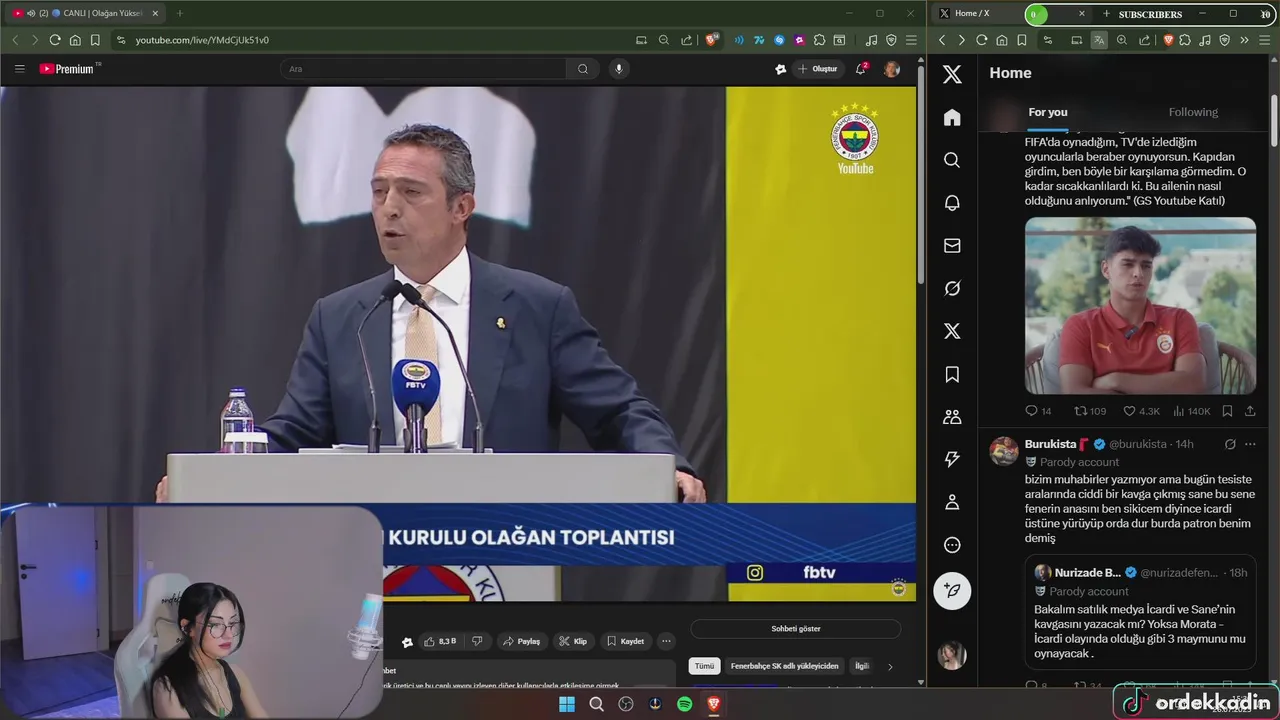Click the YouTube Premium logo
Image resolution: width=1280 pixels, height=720 pixels.
point(67,69)
